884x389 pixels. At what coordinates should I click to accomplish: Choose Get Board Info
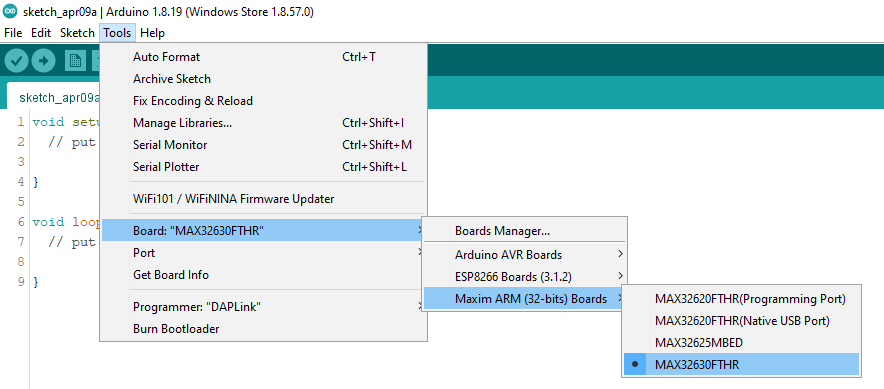(263, 275)
